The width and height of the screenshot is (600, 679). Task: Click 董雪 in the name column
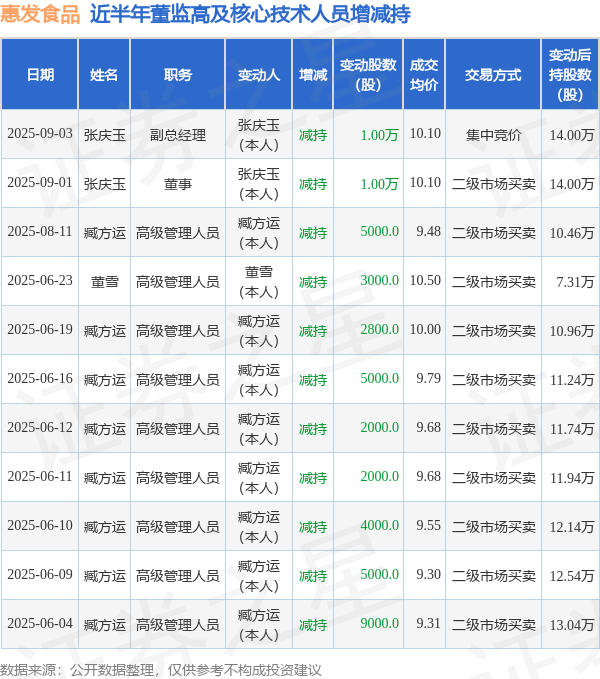[104, 282]
